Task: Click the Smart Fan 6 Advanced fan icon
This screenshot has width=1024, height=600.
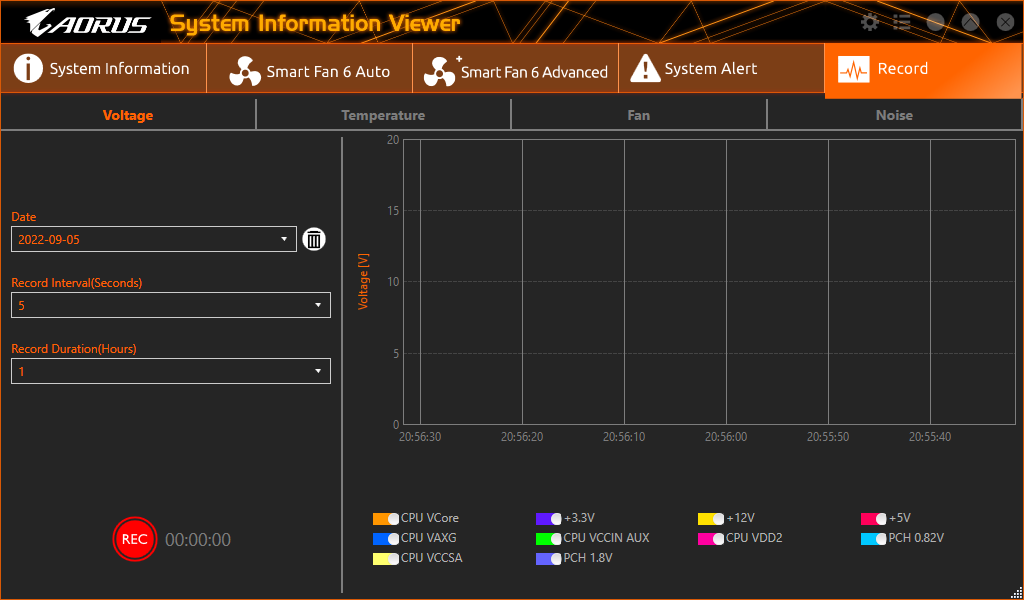Action: (x=440, y=71)
